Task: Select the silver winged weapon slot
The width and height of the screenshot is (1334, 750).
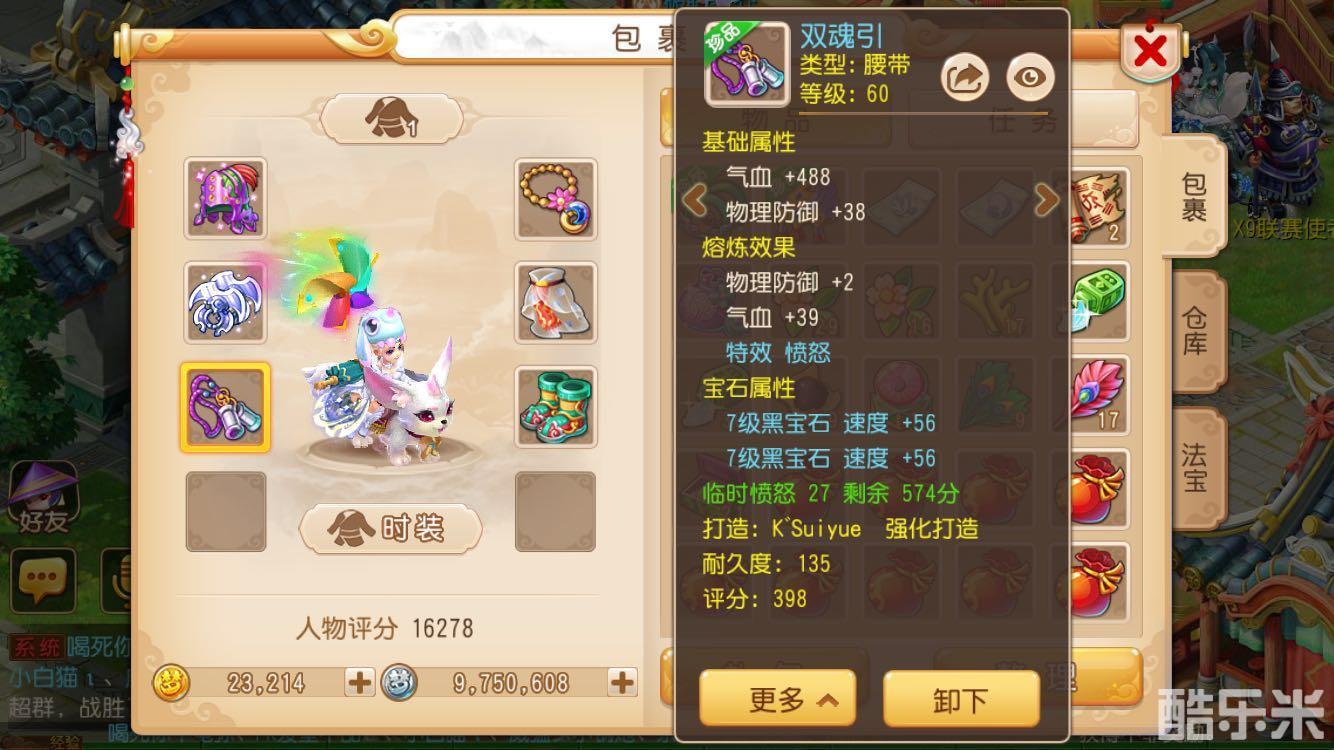Action: [225, 302]
